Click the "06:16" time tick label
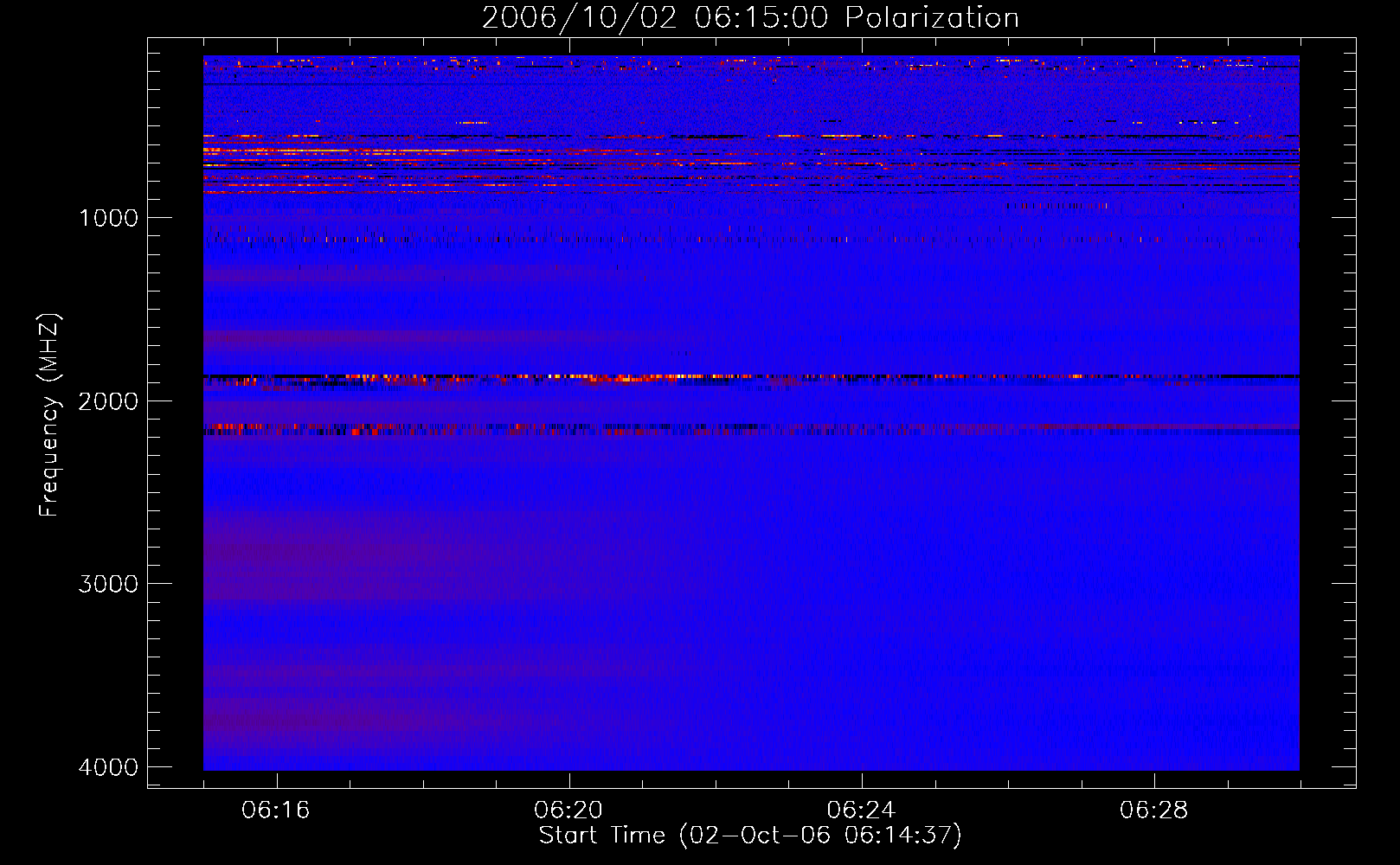Viewport: 1400px width, 865px height. pos(276,811)
